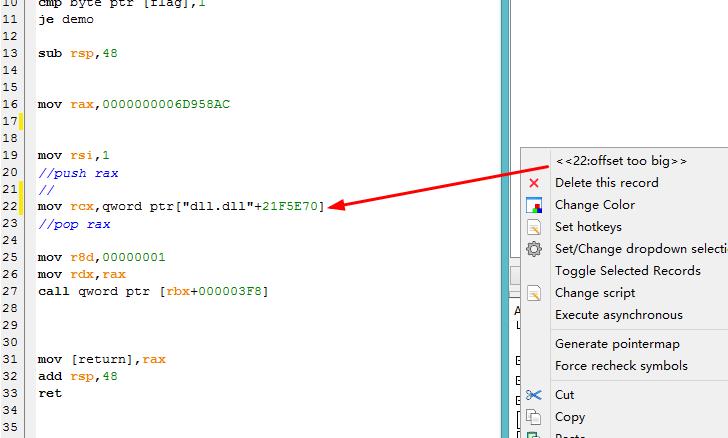Screen dimensions: 728x438
Task: Click 'ret' on line 33
Action: coord(50,393)
